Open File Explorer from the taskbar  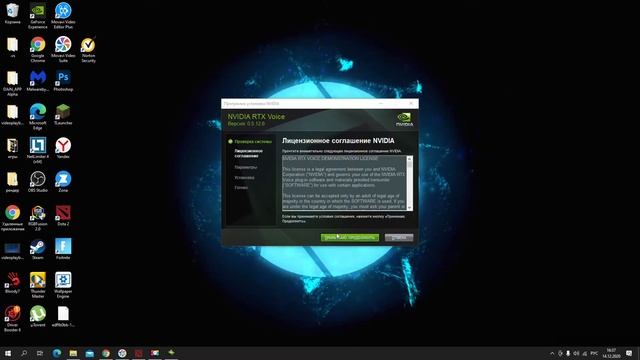pyautogui.click(x=73, y=353)
